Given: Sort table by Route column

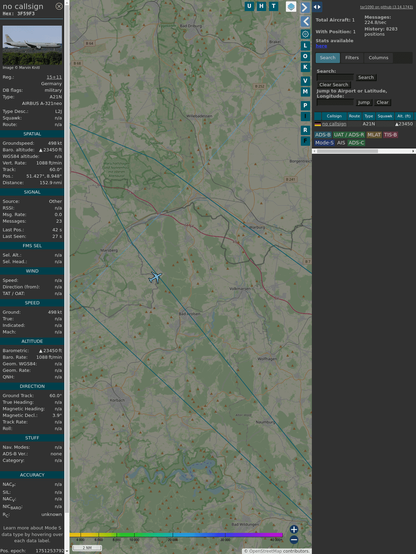Looking at the screenshot, I should coord(355,116).
